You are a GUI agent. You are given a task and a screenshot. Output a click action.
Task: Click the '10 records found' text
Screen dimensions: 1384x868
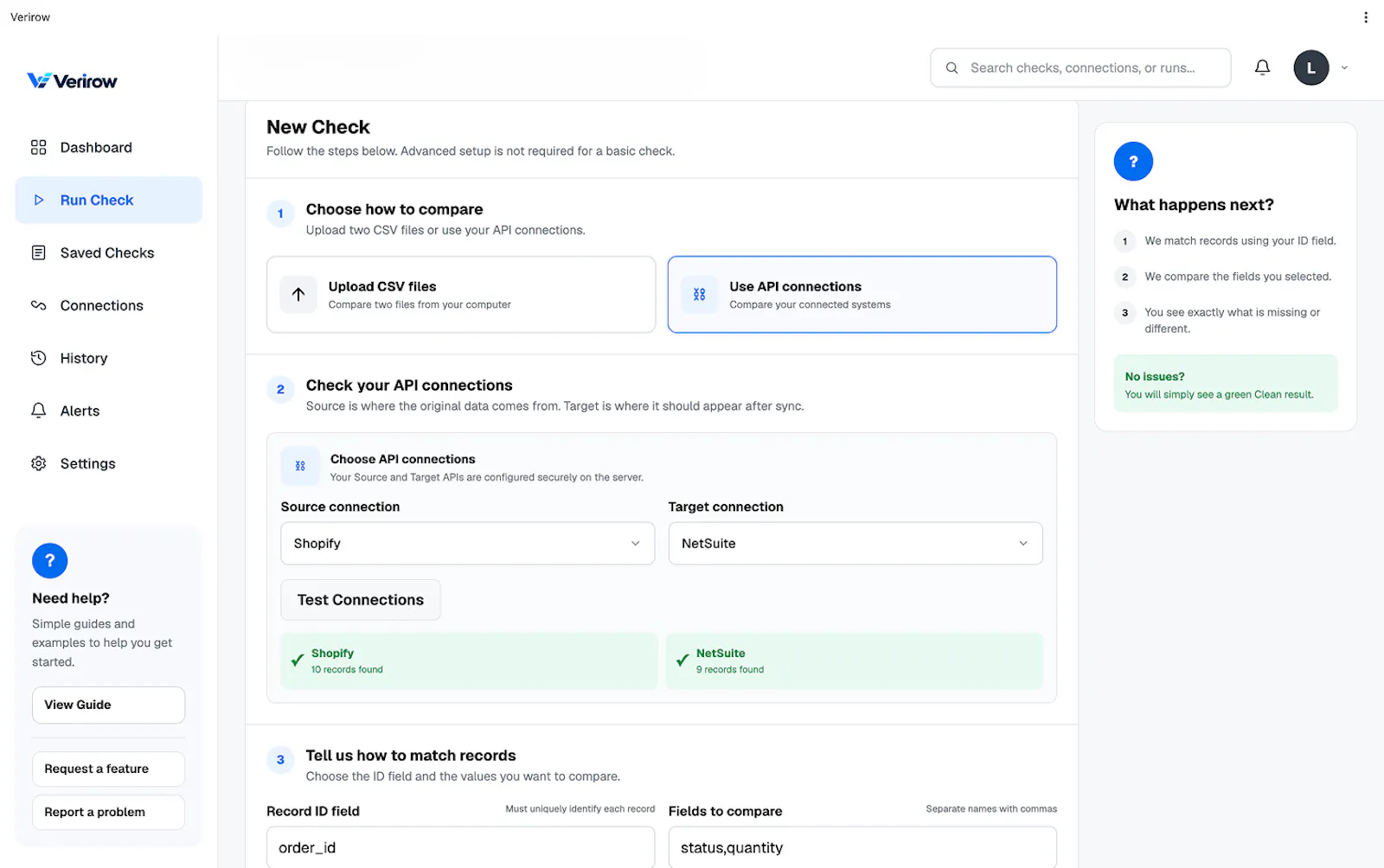[347, 669]
